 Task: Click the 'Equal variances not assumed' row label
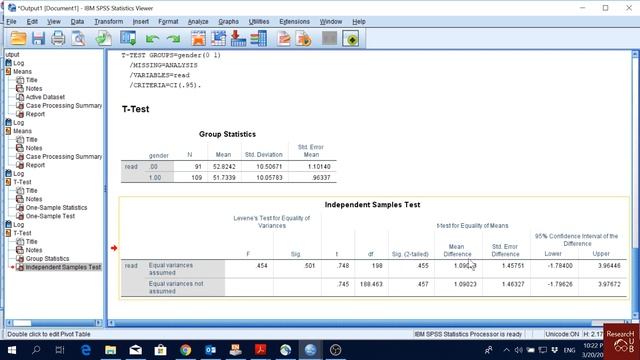point(176,287)
